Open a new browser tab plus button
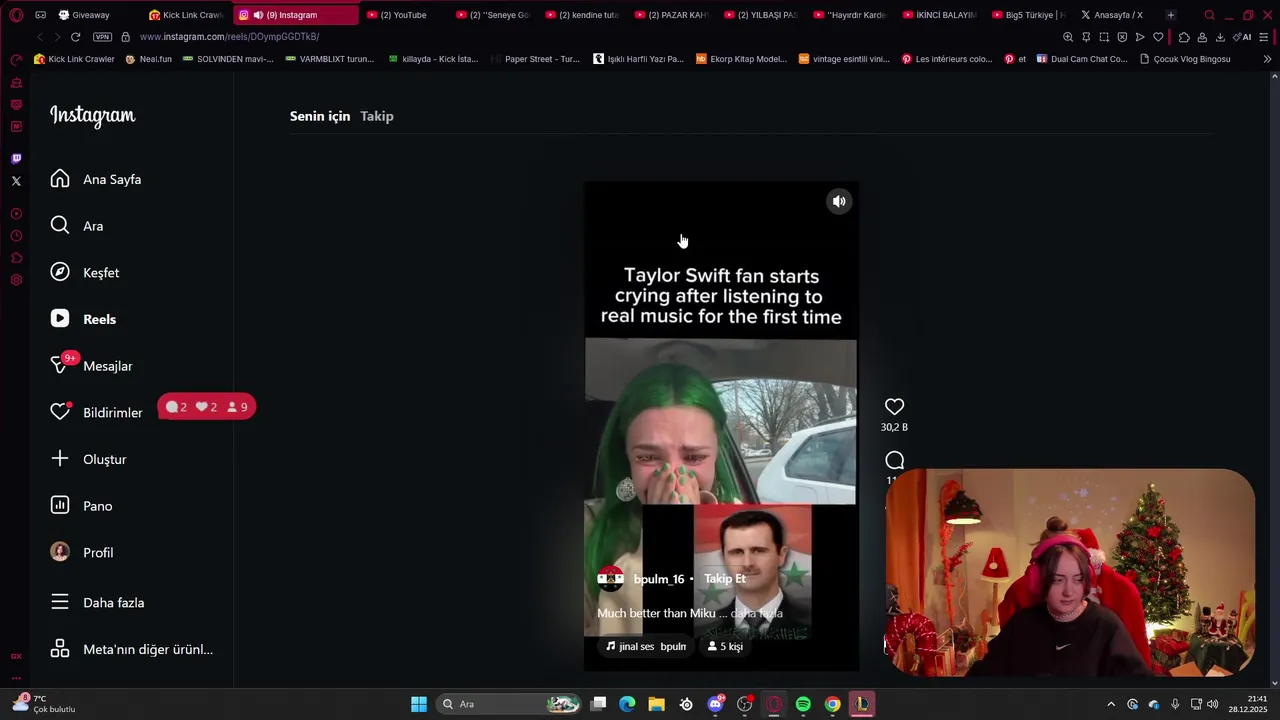The height and width of the screenshot is (720, 1280). (1171, 15)
